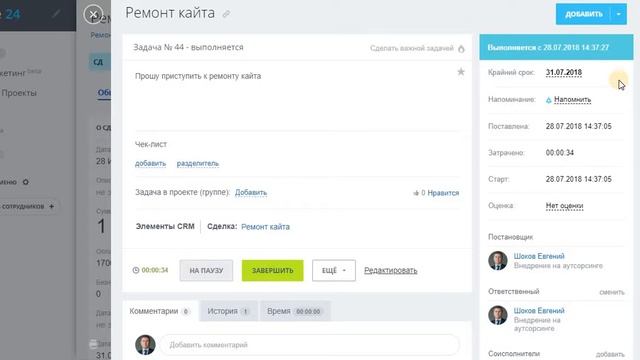Add a checklist разделитель
The width and height of the screenshot is (640, 360).
tap(198, 163)
